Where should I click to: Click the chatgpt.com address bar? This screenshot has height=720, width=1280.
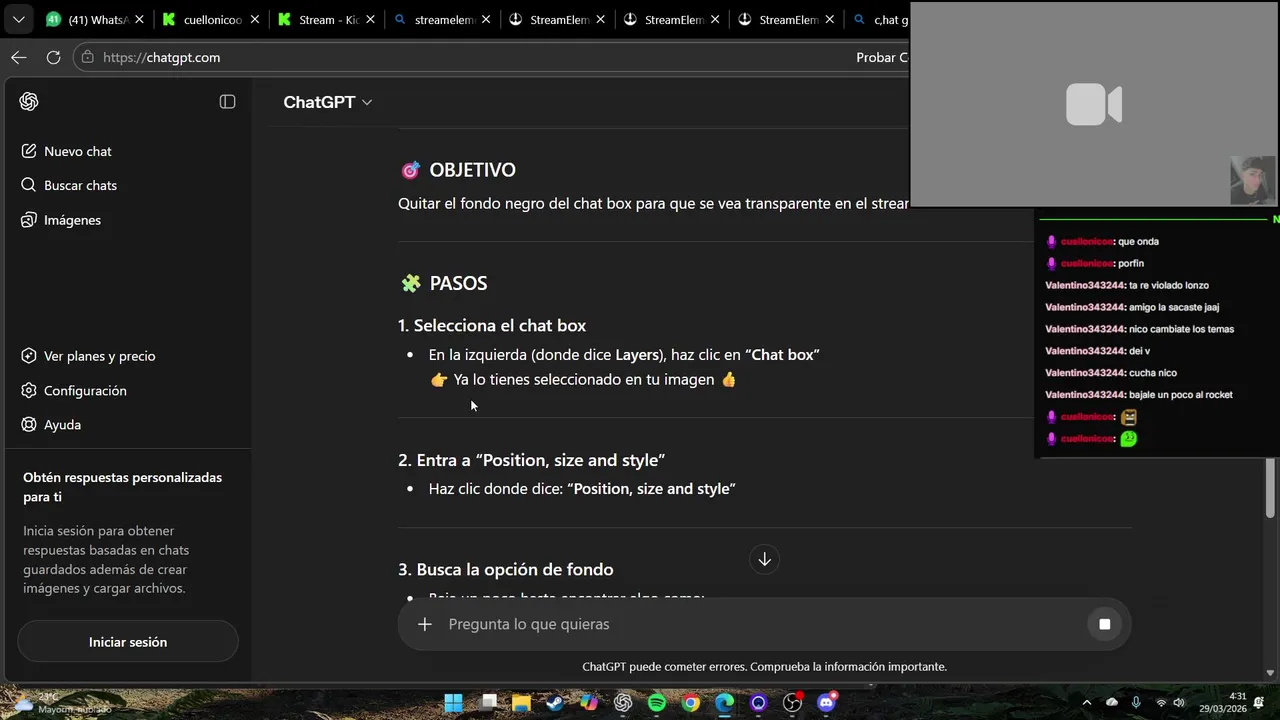pos(490,57)
